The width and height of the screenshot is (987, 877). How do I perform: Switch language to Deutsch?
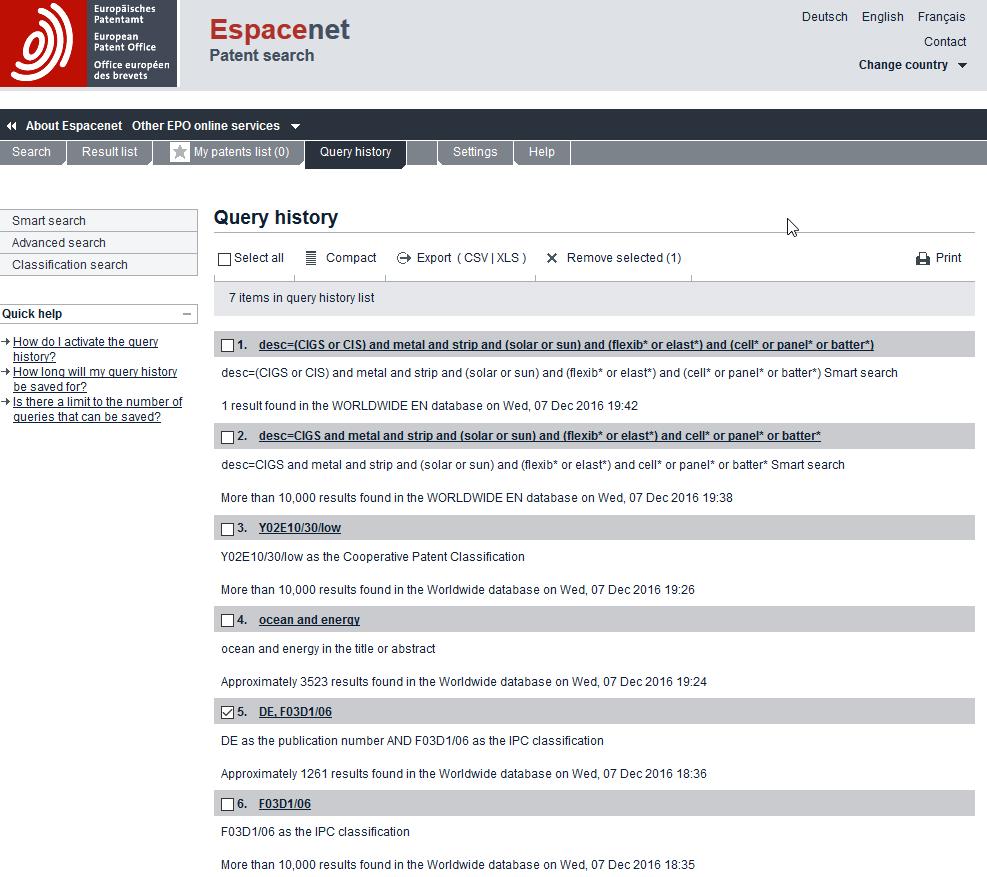(825, 17)
